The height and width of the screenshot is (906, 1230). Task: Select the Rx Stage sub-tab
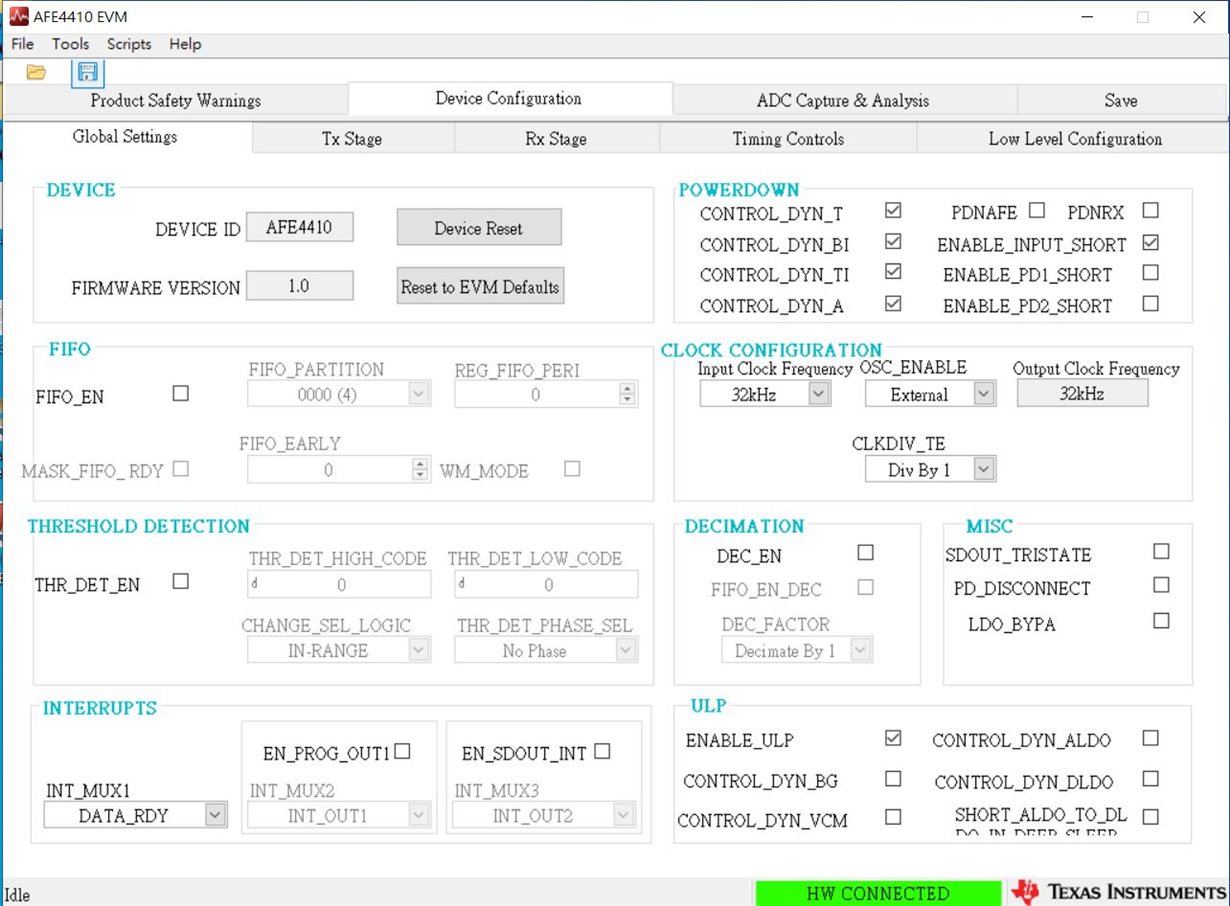click(556, 139)
